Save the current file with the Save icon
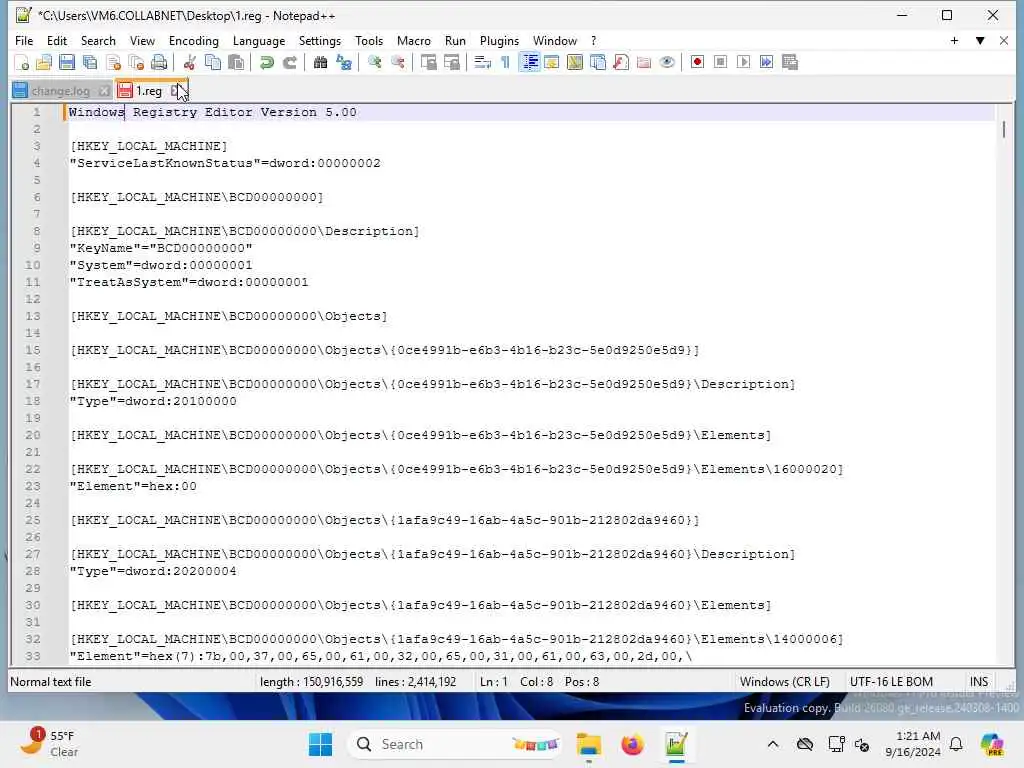The width and height of the screenshot is (1024, 768). pyautogui.click(x=67, y=62)
